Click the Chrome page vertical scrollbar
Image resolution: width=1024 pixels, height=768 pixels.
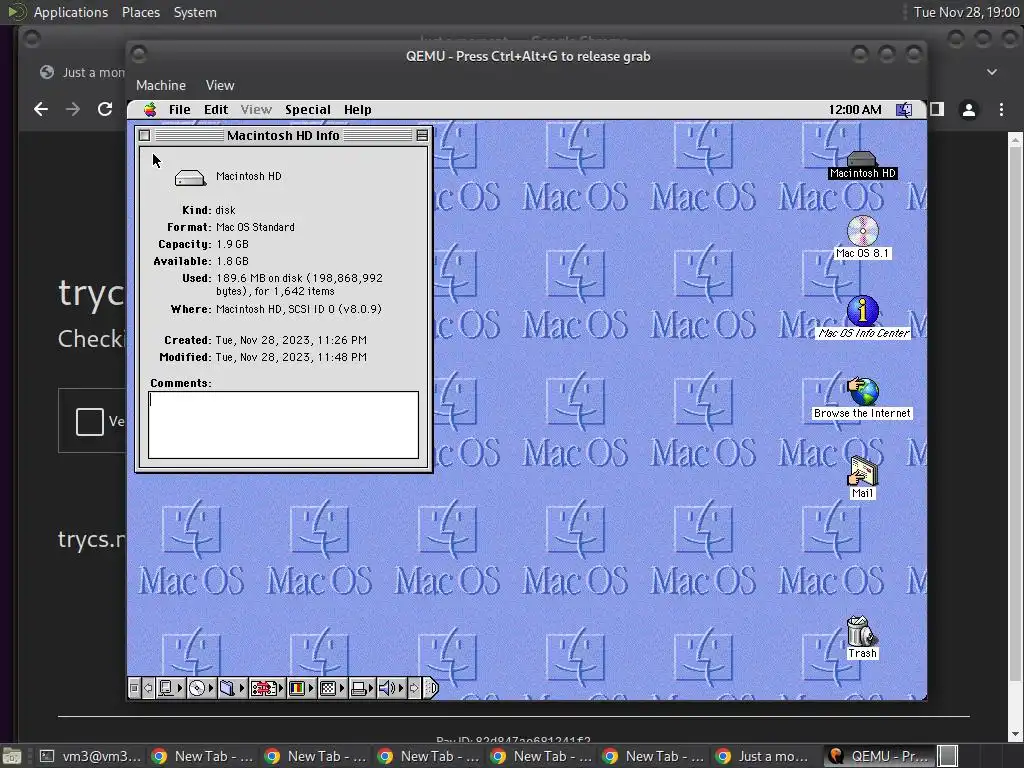pyautogui.click(x=1016, y=437)
